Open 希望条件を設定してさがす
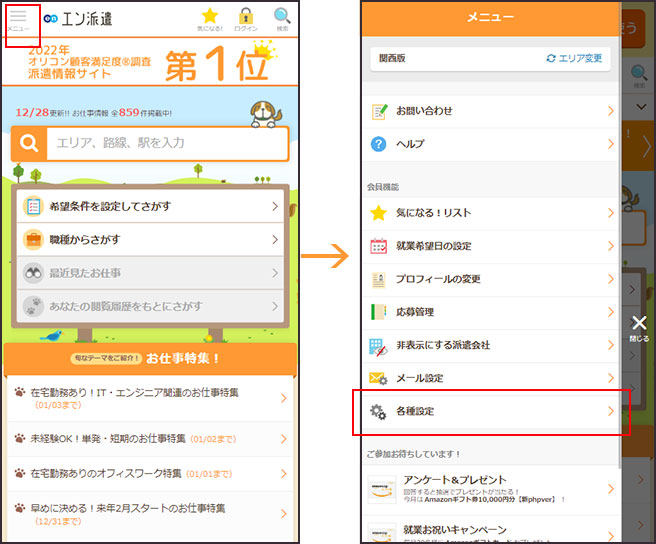This screenshot has width=656, height=544. coord(150,206)
